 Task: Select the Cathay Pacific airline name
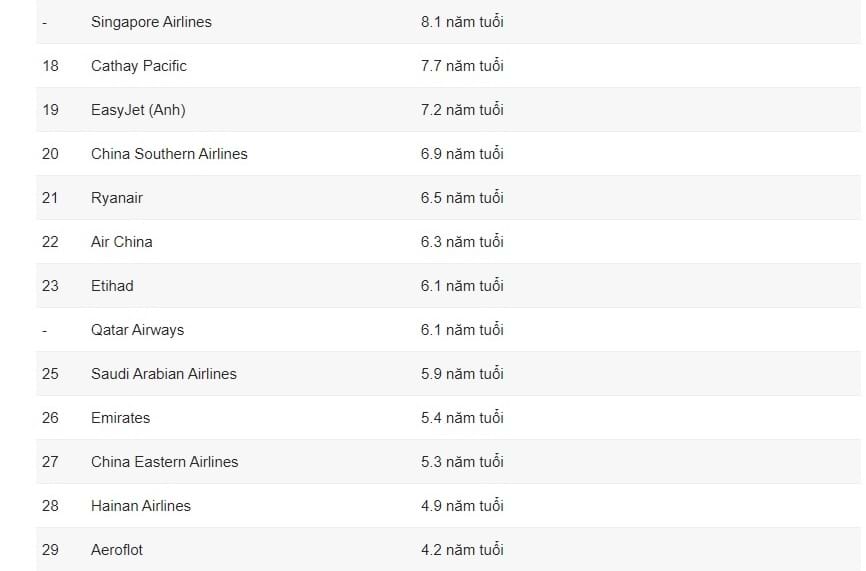coord(139,66)
